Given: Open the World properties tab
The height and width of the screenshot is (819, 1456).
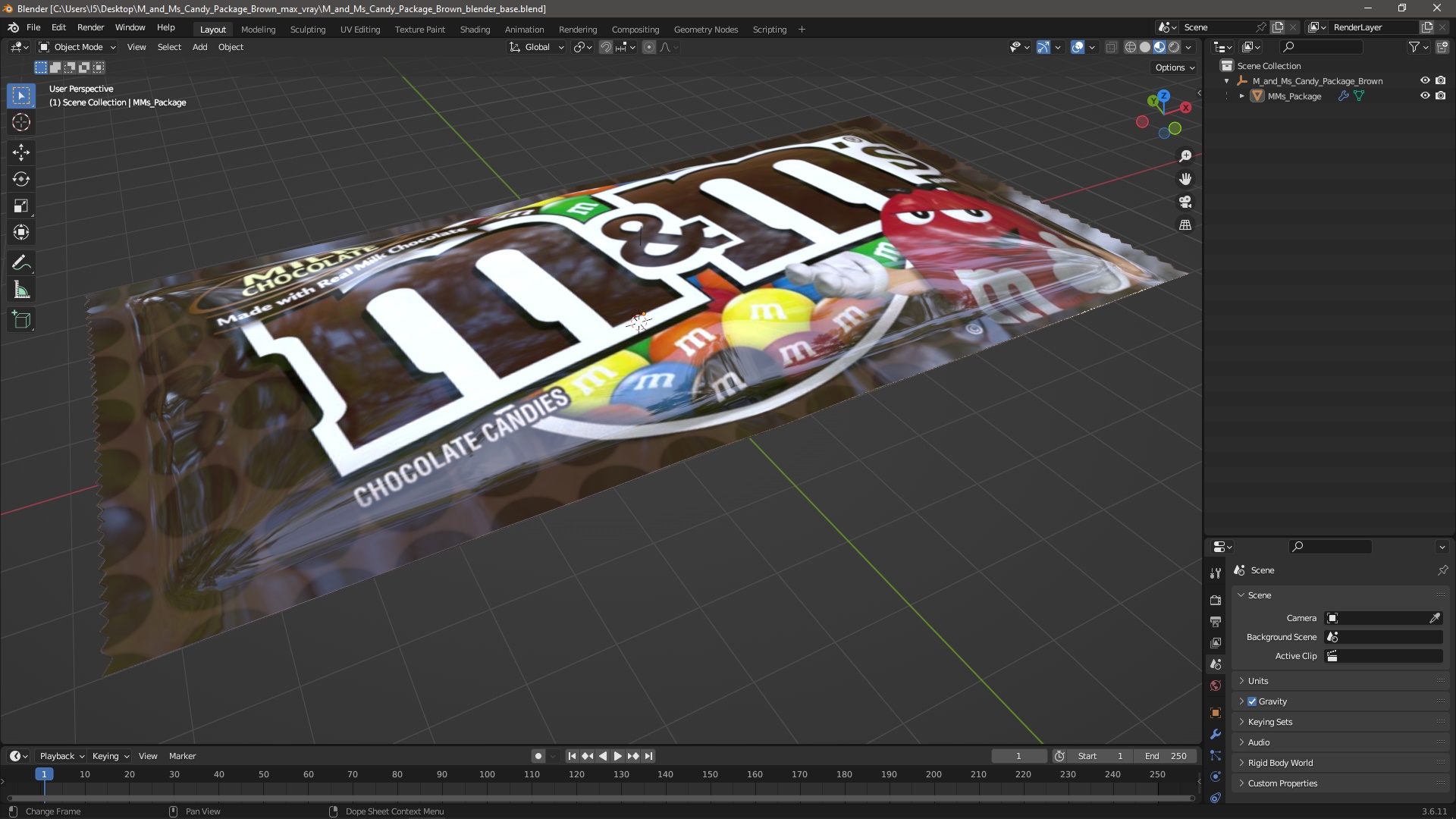Looking at the screenshot, I should (x=1216, y=686).
